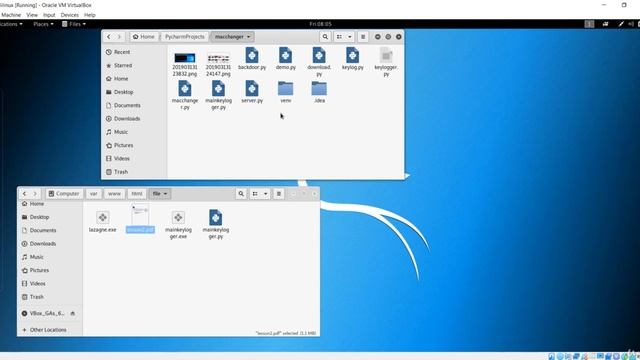Go back in macchanger window

click(109, 37)
